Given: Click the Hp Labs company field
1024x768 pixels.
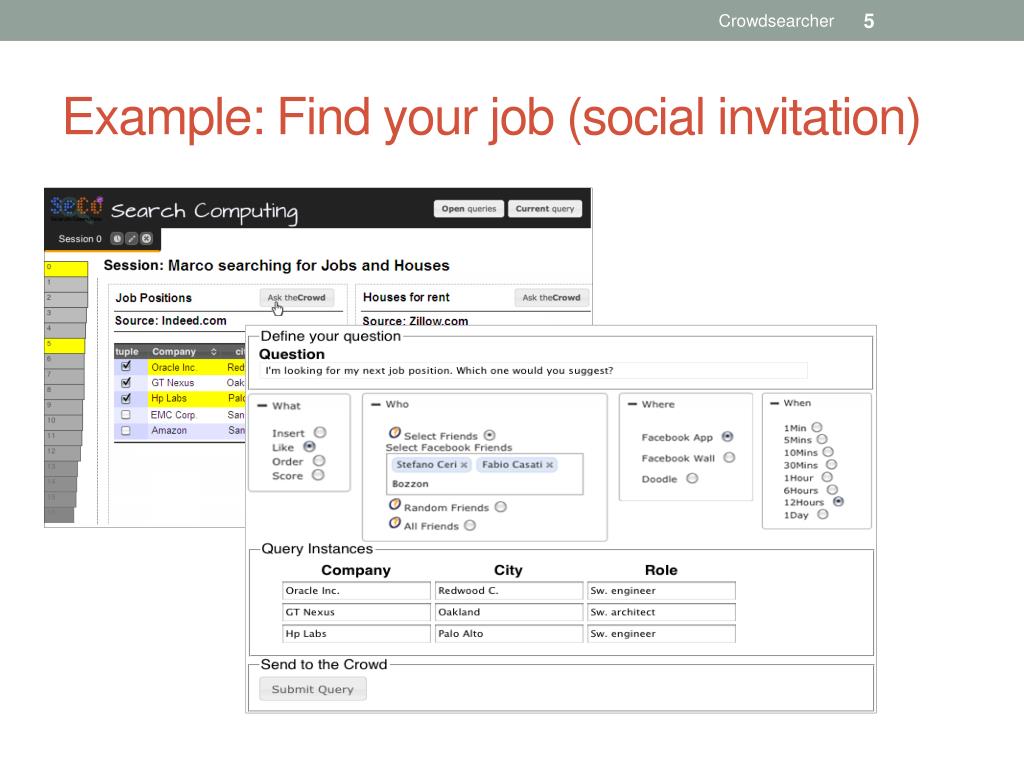Looking at the screenshot, I should [357, 634].
